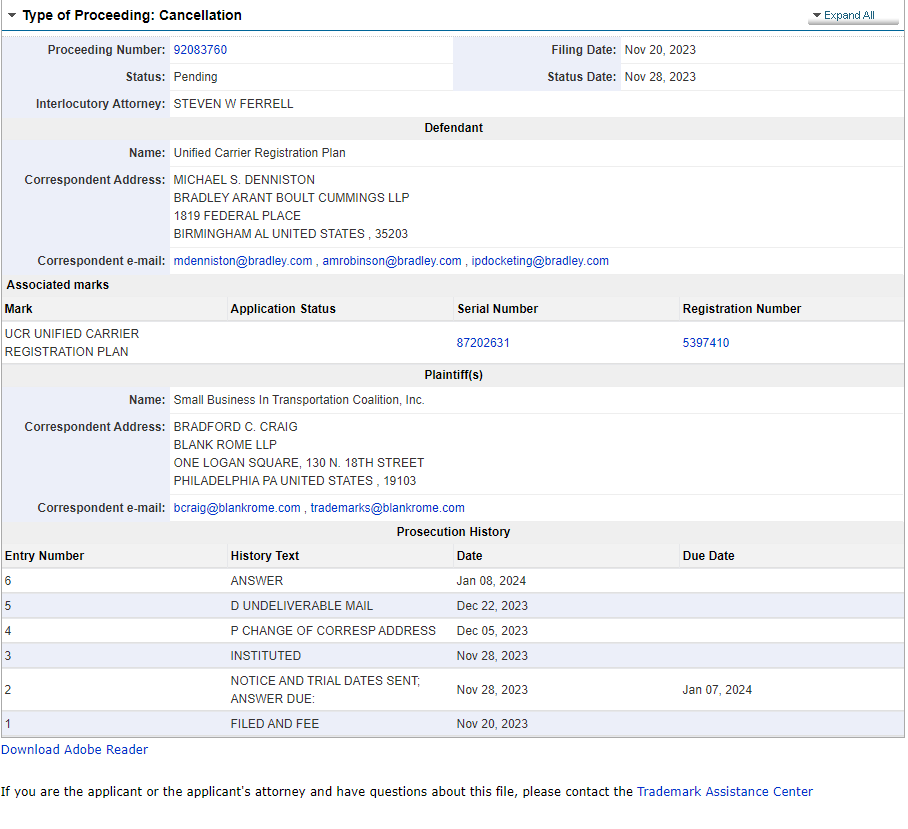Click BRADFORD C. CRAIG correspondent name
Screen dimensions: 908x829
(x=236, y=427)
